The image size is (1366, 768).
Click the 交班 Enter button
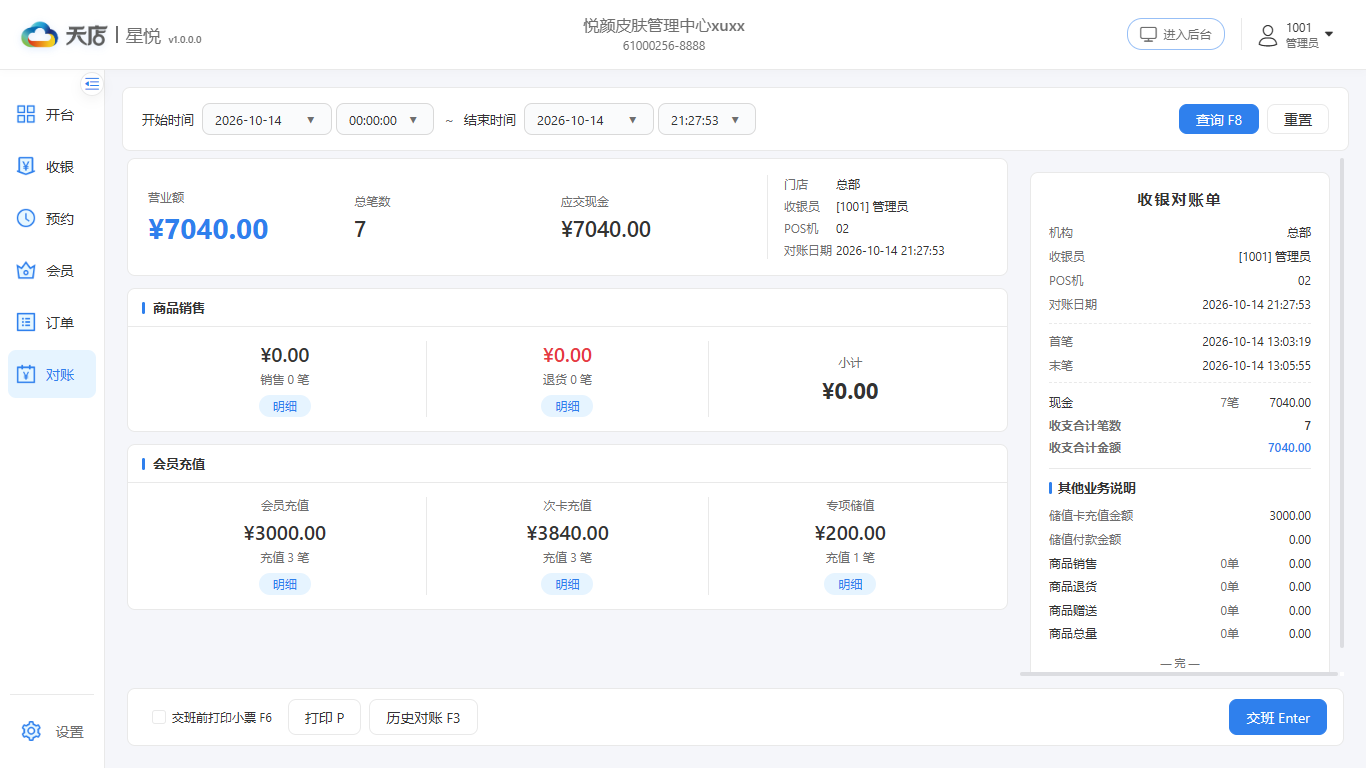point(1278,717)
